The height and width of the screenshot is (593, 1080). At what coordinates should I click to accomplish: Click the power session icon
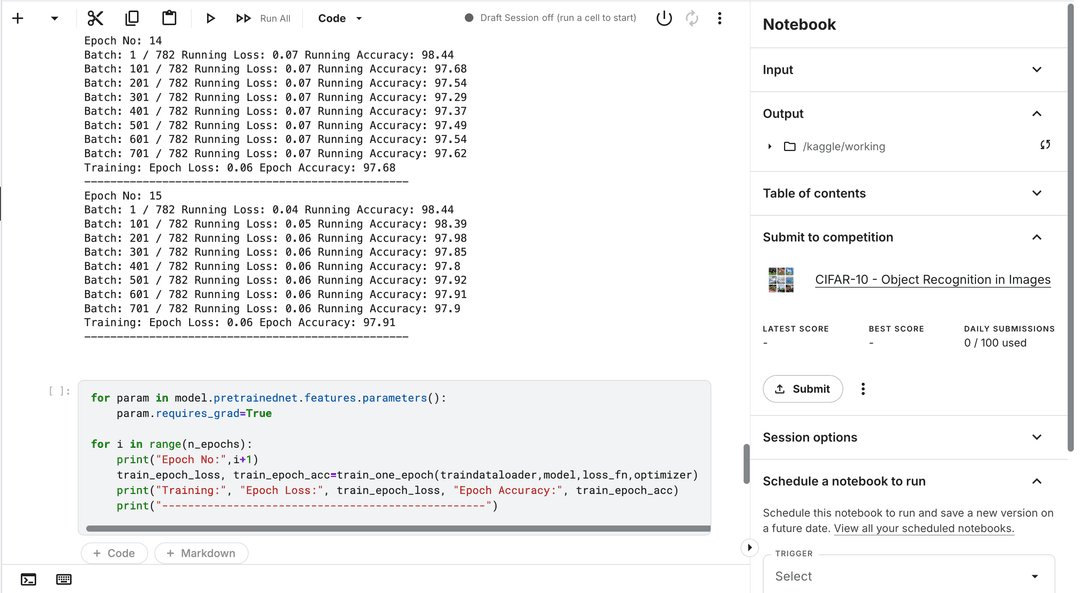664,18
